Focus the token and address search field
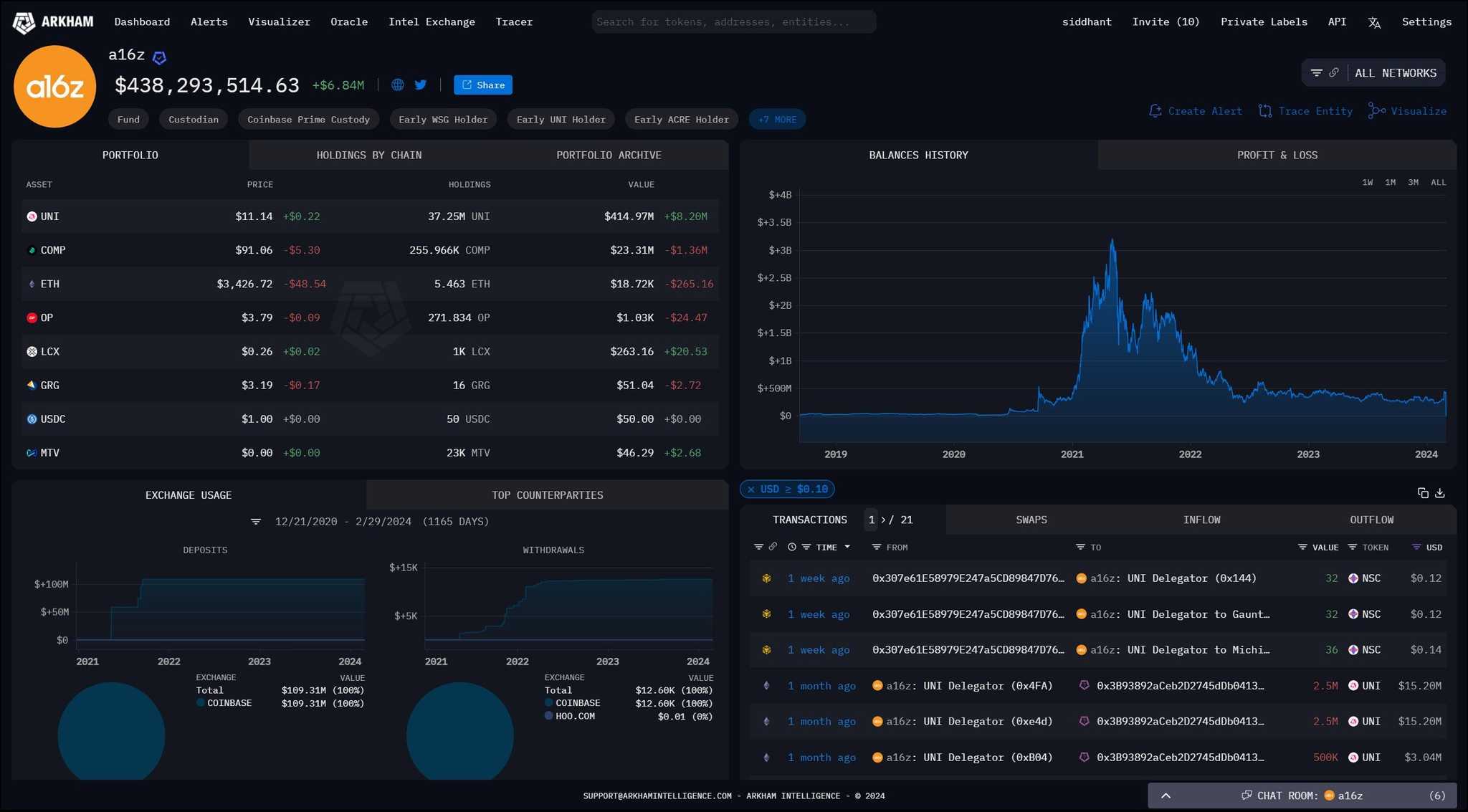1468x812 pixels. [x=733, y=22]
